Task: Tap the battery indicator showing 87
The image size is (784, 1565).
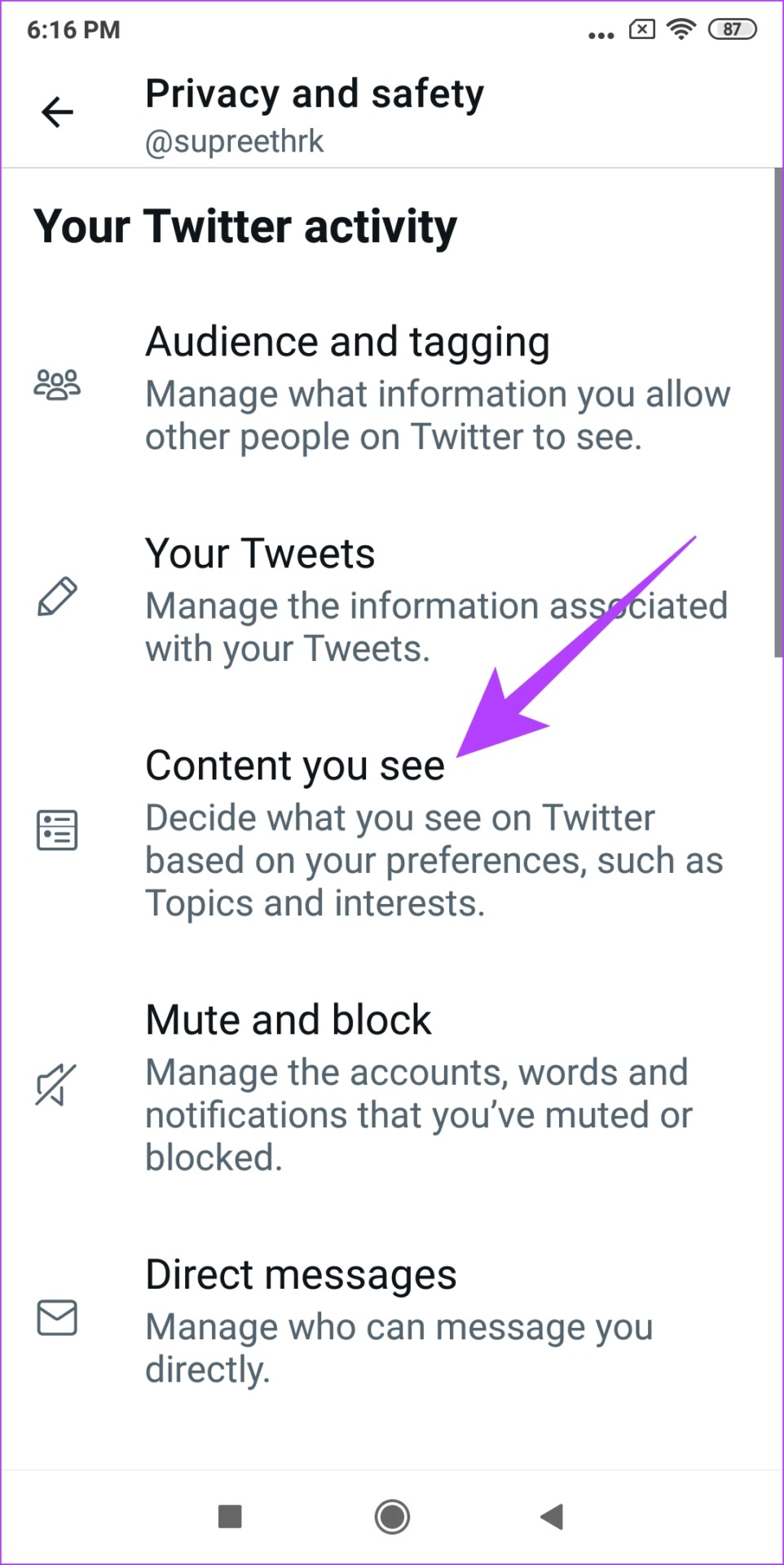Action: pos(732,29)
